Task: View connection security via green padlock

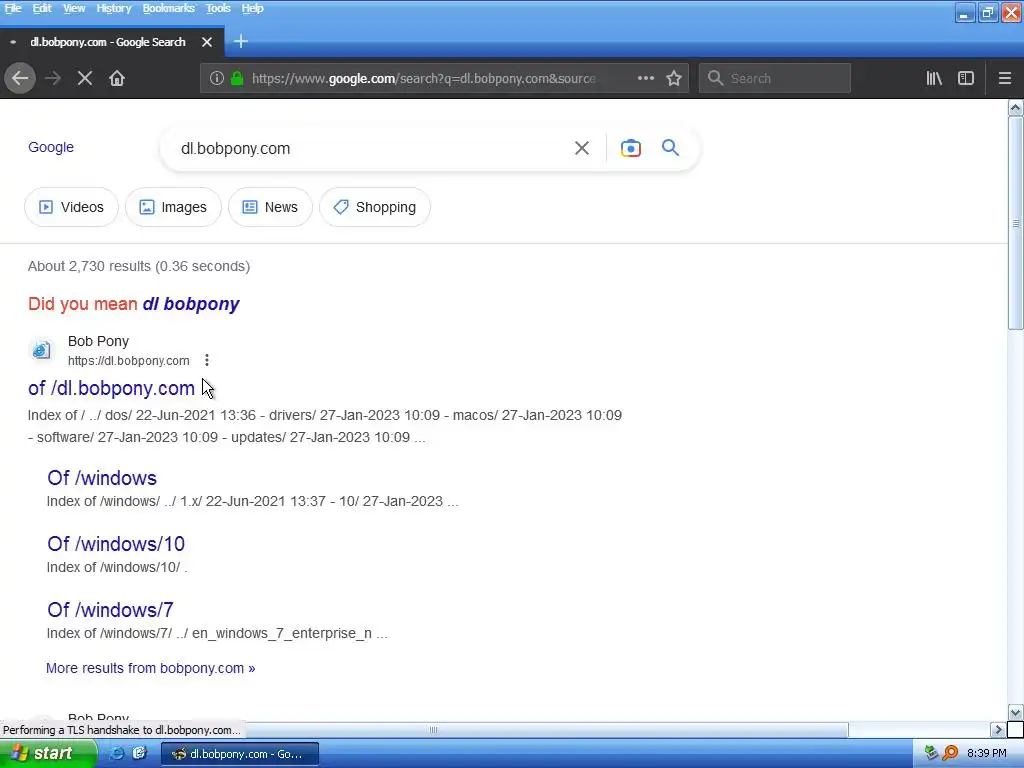Action: tap(237, 78)
